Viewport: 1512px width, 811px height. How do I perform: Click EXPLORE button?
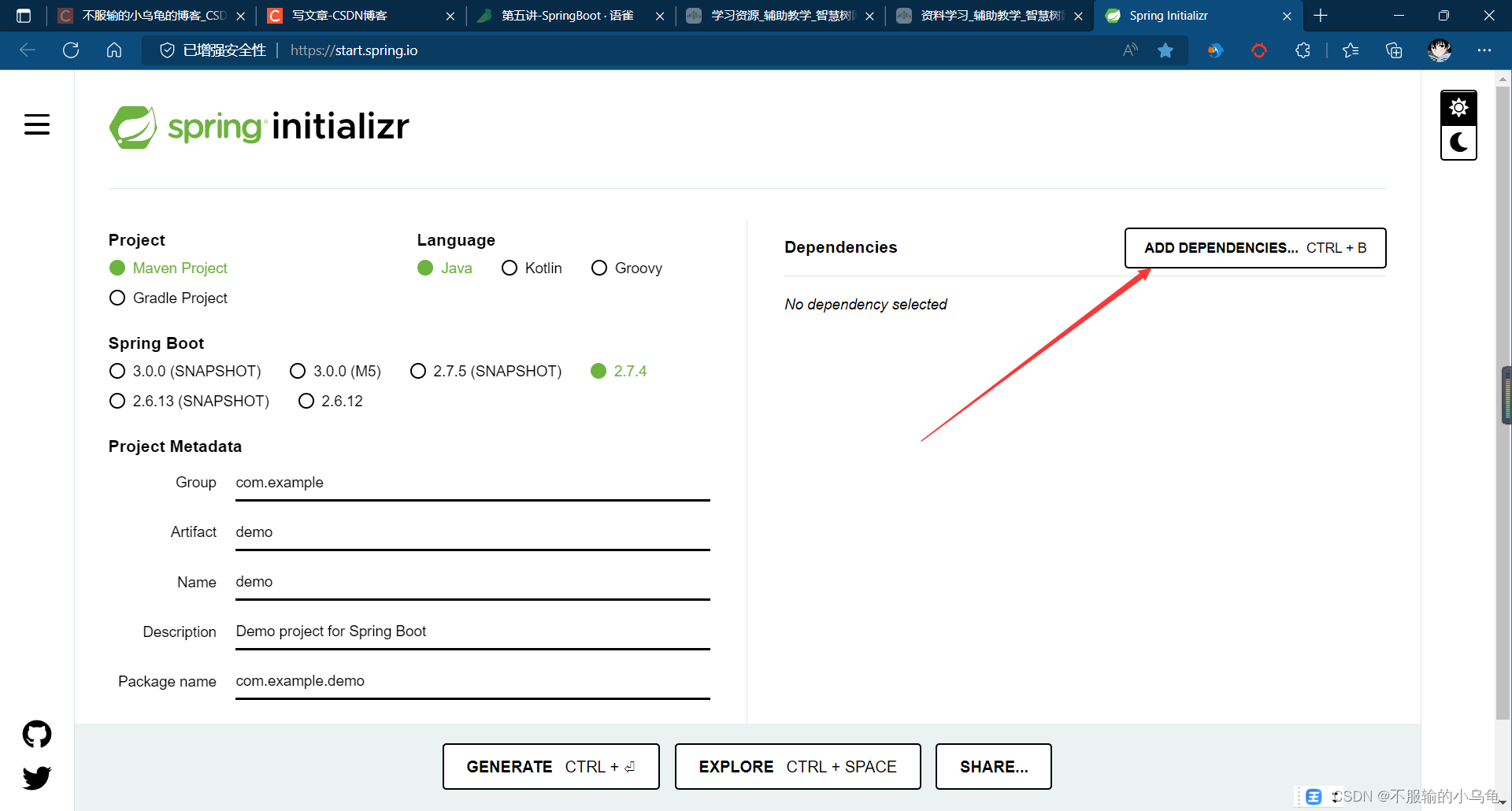pos(798,767)
